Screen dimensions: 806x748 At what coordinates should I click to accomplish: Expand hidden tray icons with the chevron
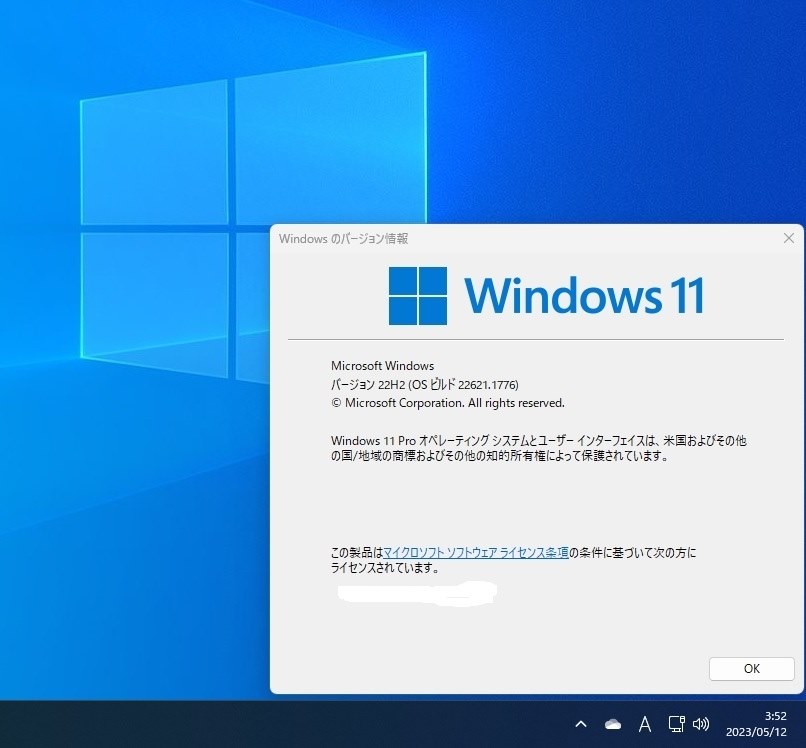pos(581,724)
